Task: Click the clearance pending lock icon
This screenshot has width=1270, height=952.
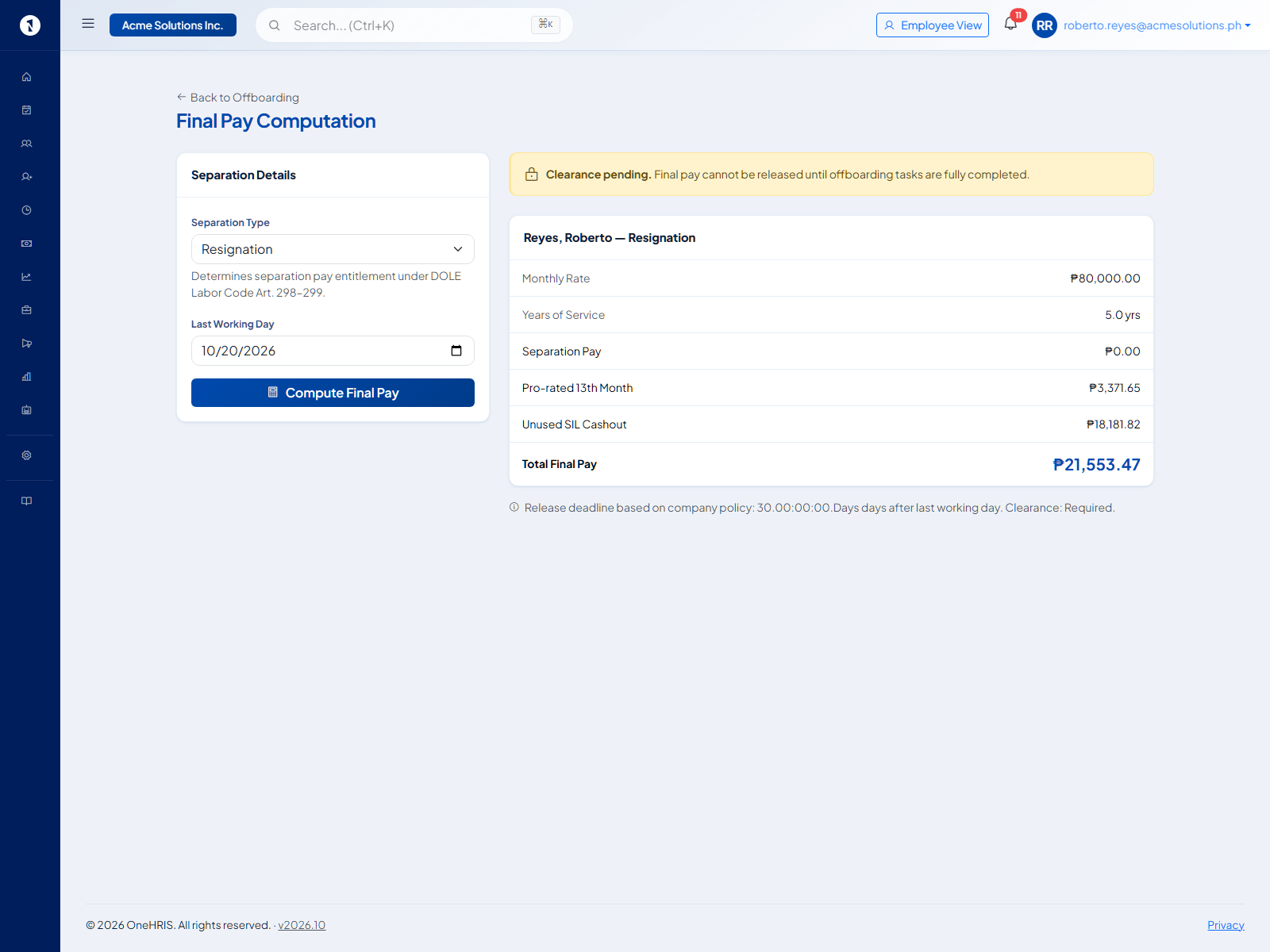Action: 532,175
